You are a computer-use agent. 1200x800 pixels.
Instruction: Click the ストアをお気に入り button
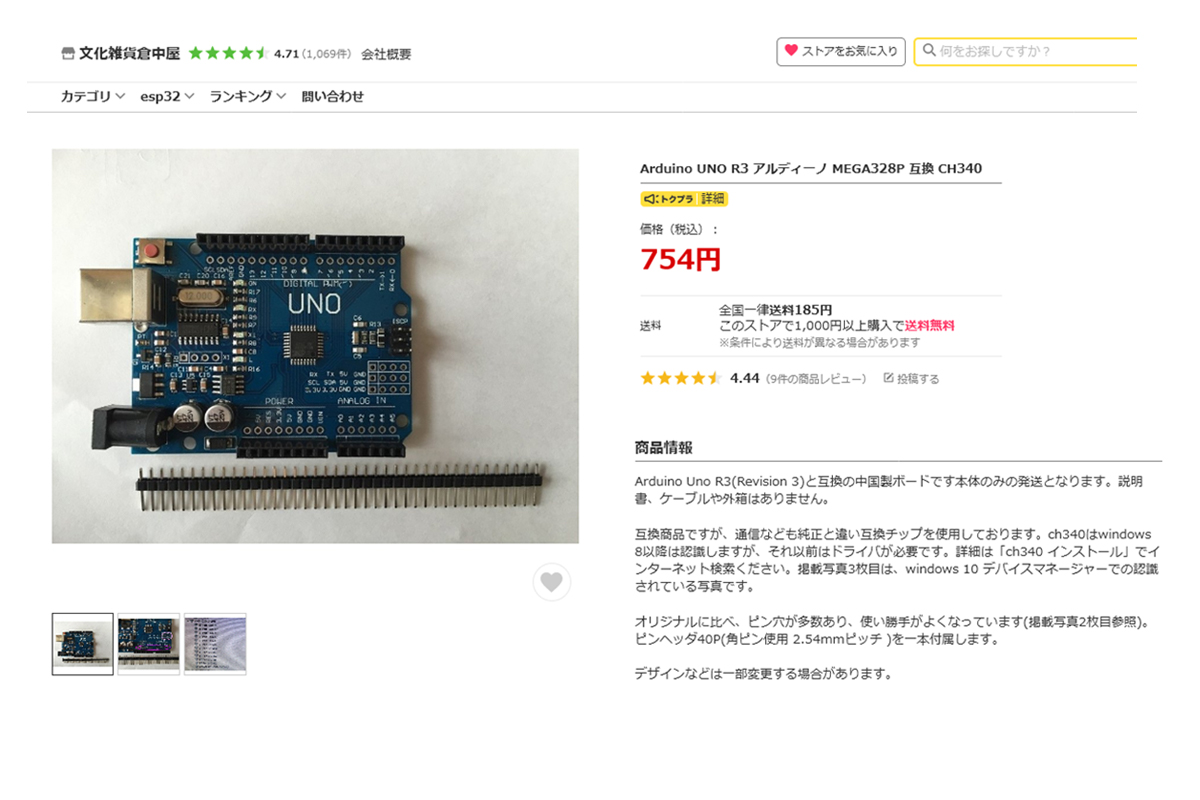(841, 51)
